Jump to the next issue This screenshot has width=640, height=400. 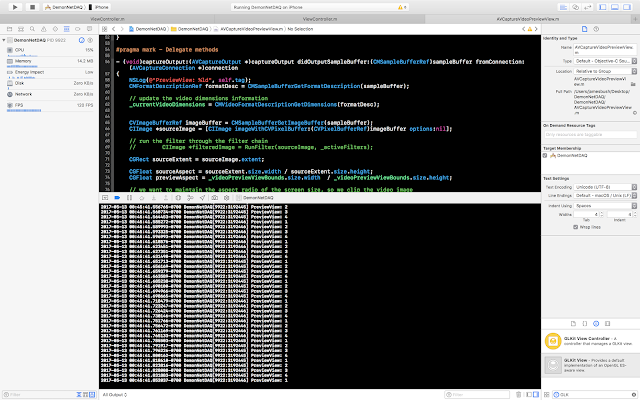(536, 29)
